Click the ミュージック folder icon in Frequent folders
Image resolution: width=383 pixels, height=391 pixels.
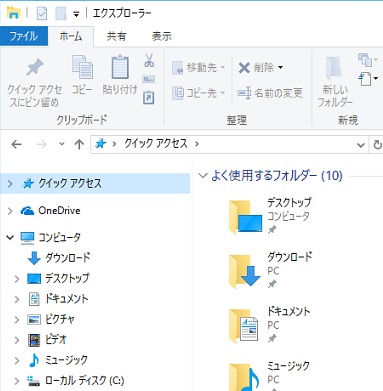[x=245, y=377]
